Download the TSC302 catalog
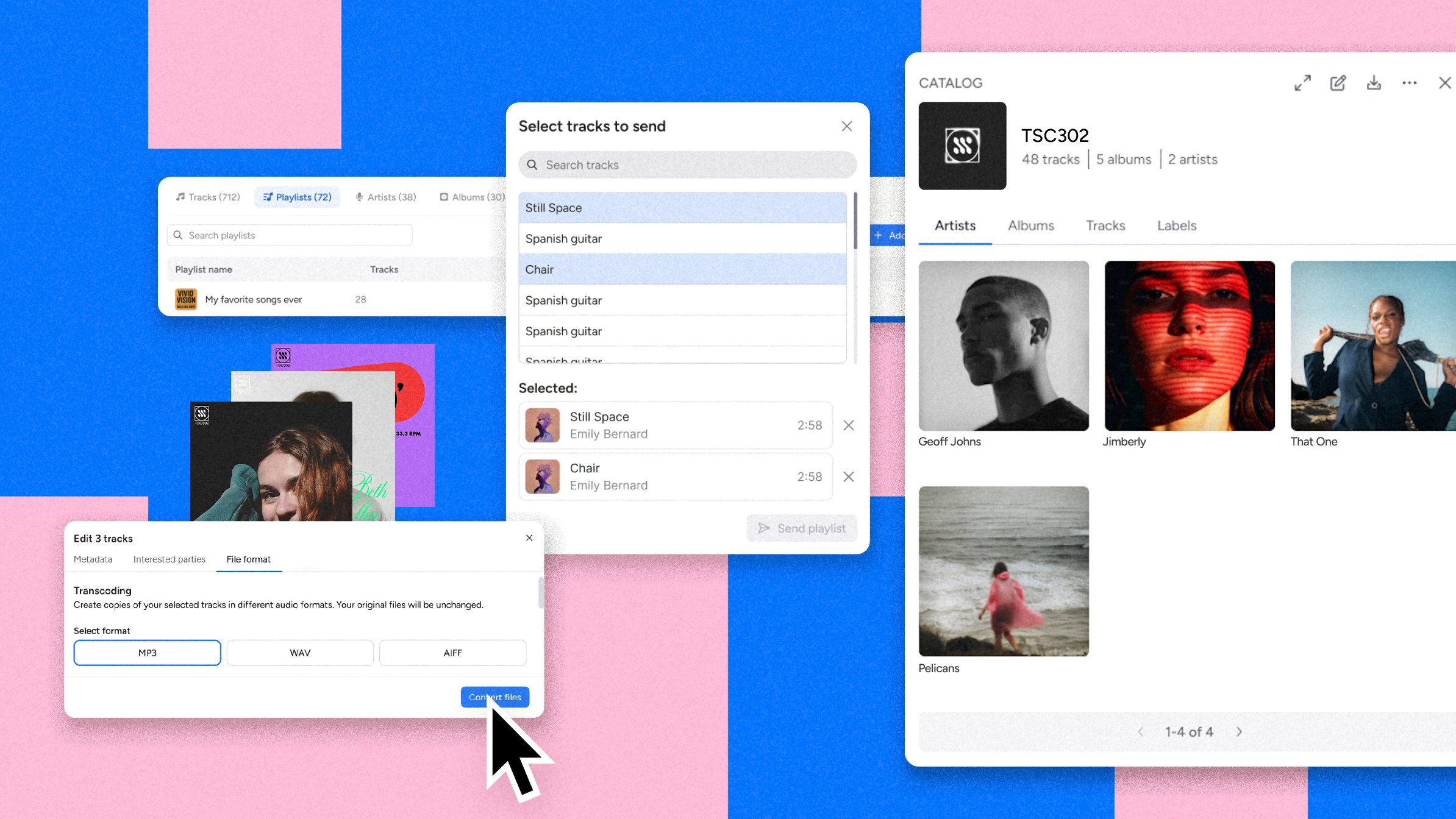The height and width of the screenshot is (819, 1456). click(1374, 83)
